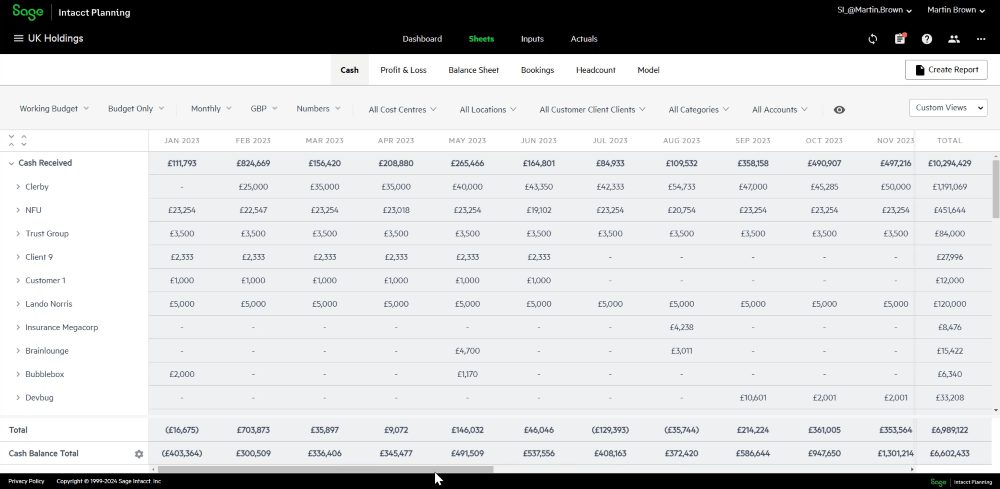The image size is (1000, 489).
Task: Open the All Locations filter
Action: pyautogui.click(x=488, y=110)
